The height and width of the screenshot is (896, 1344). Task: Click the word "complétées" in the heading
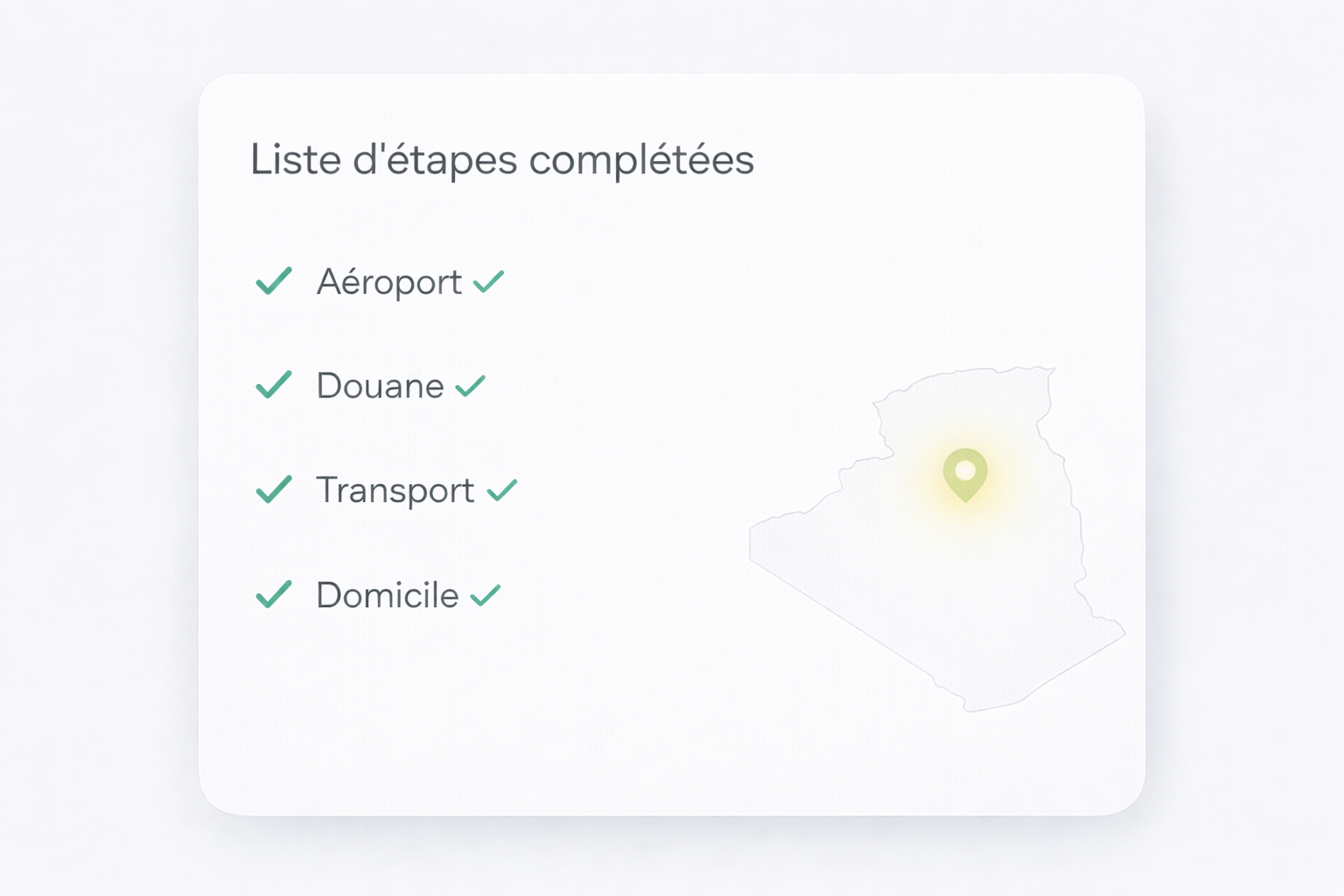click(x=641, y=160)
